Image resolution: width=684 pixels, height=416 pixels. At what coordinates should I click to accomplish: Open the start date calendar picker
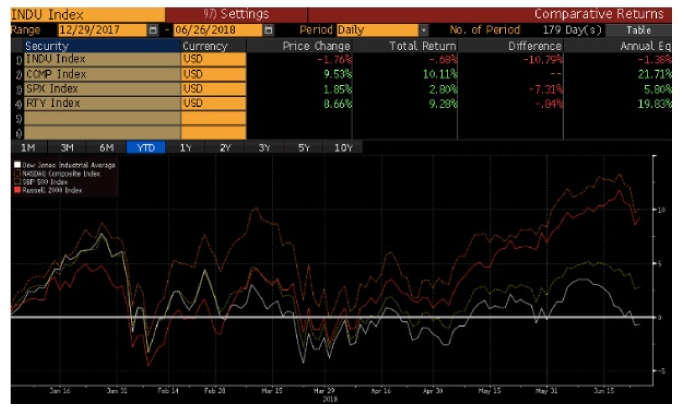pyautogui.click(x=153, y=30)
